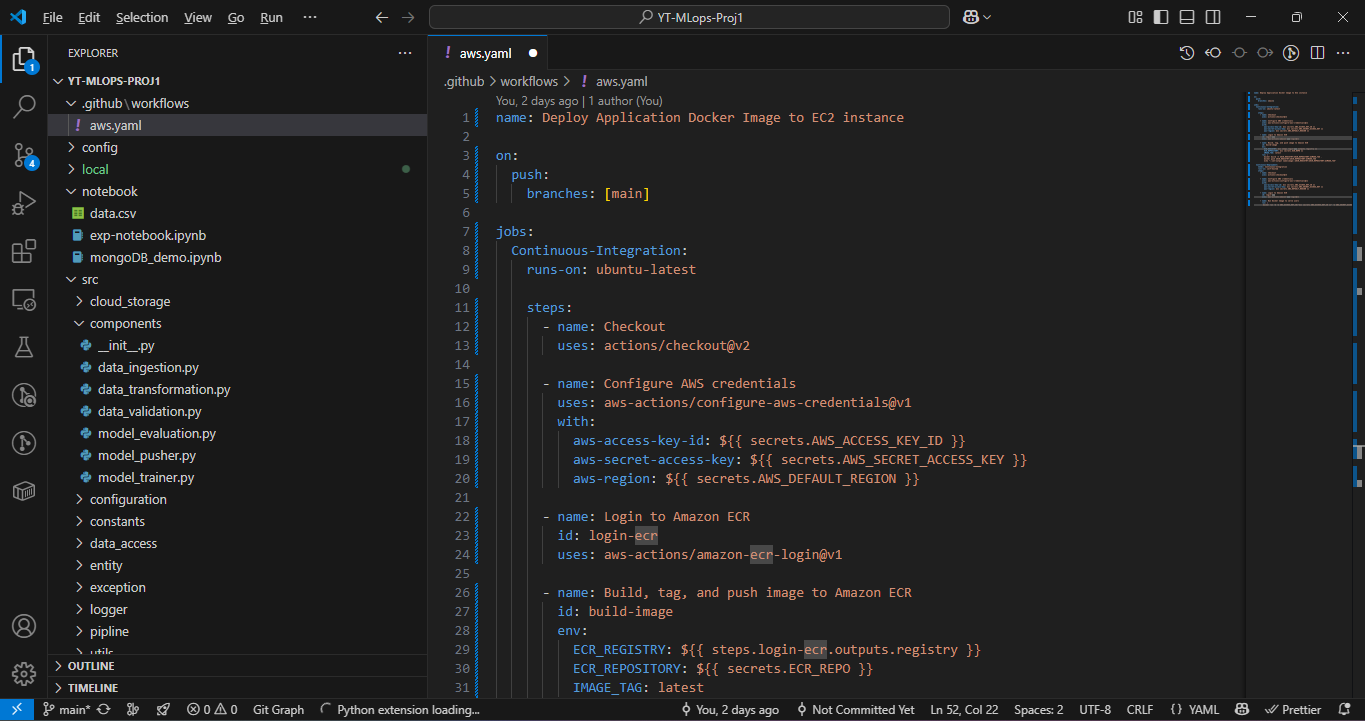Split the editor to the right

coord(1317,53)
